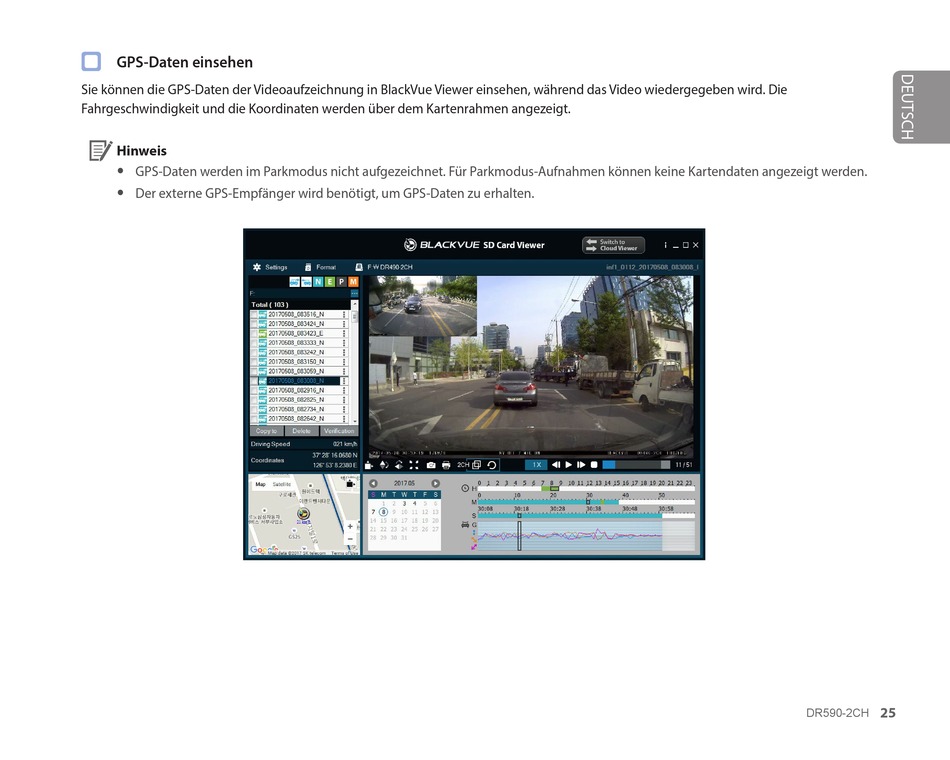Open more options for 20170508_083423_E
This screenshot has height=760, width=950.
pos(344,333)
